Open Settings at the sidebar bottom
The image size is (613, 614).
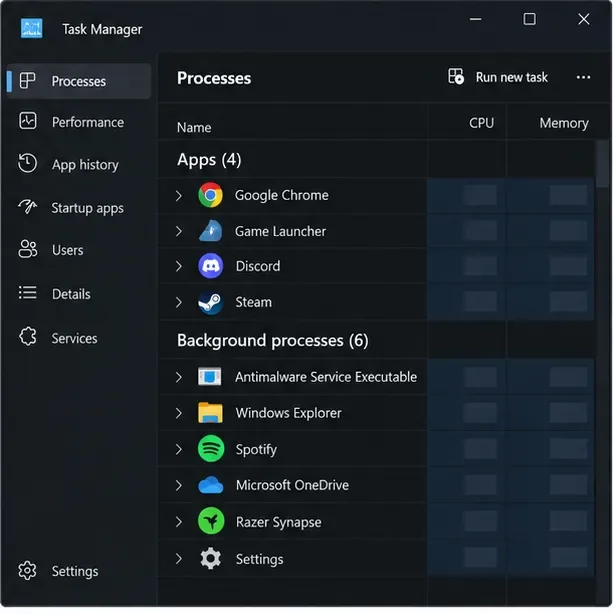tap(79, 571)
